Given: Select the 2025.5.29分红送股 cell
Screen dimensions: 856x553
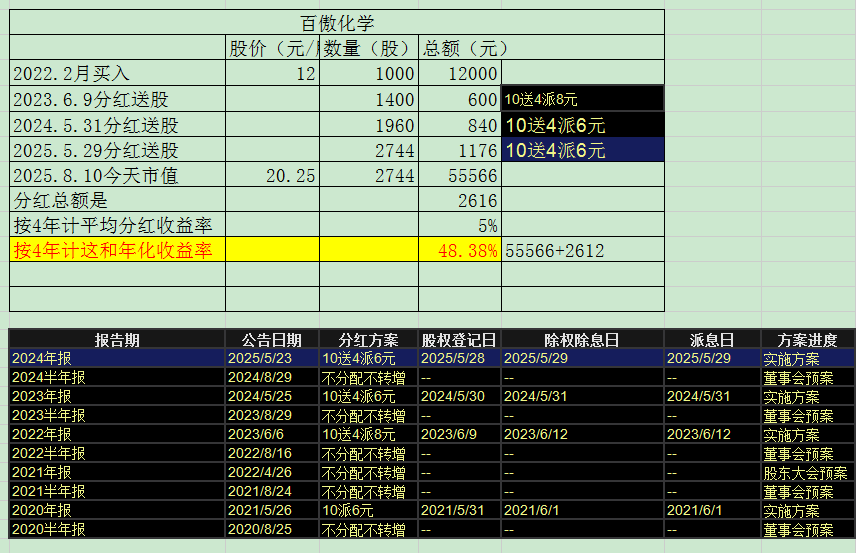Looking at the screenshot, I should pos(117,150).
